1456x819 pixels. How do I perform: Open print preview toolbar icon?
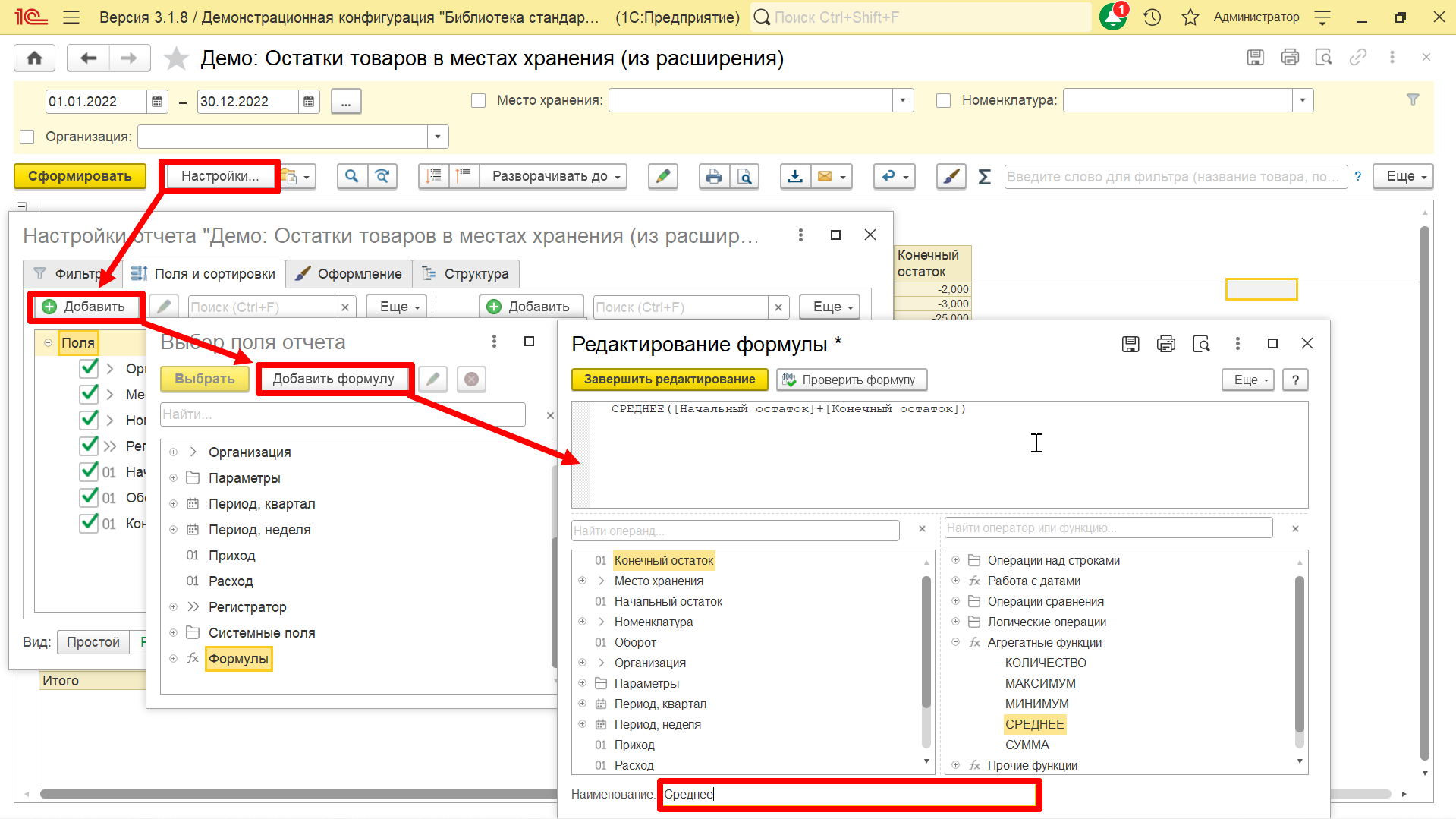pyautogui.click(x=744, y=176)
